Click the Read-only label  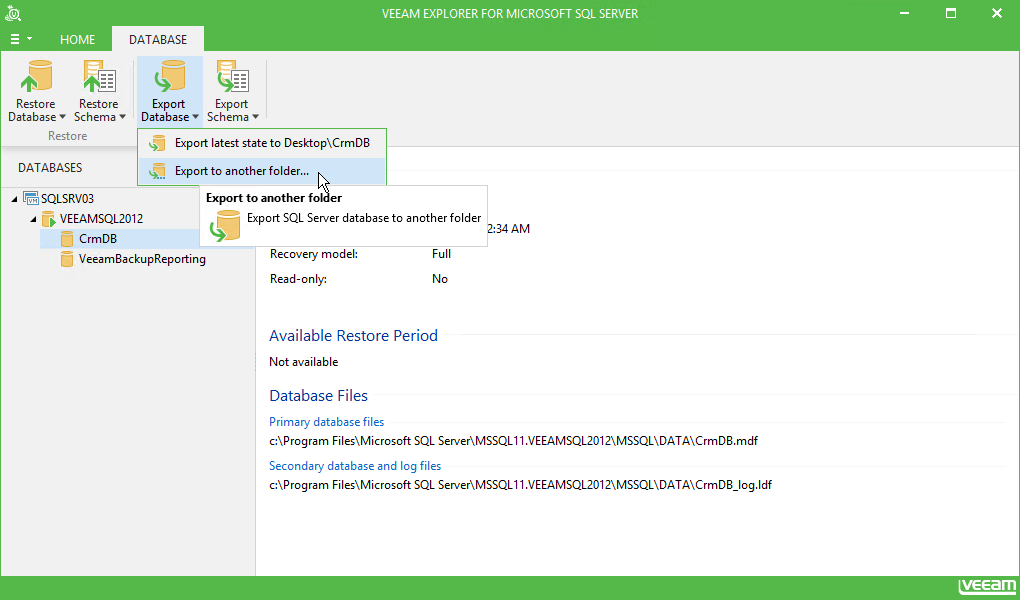point(299,279)
